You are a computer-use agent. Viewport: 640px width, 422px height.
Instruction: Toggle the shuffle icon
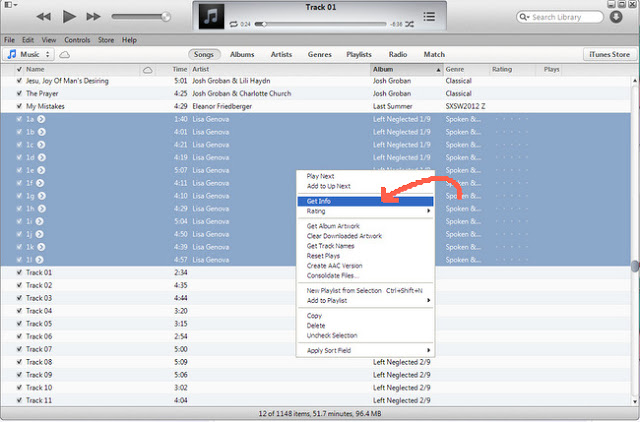pyautogui.click(x=409, y=24)
